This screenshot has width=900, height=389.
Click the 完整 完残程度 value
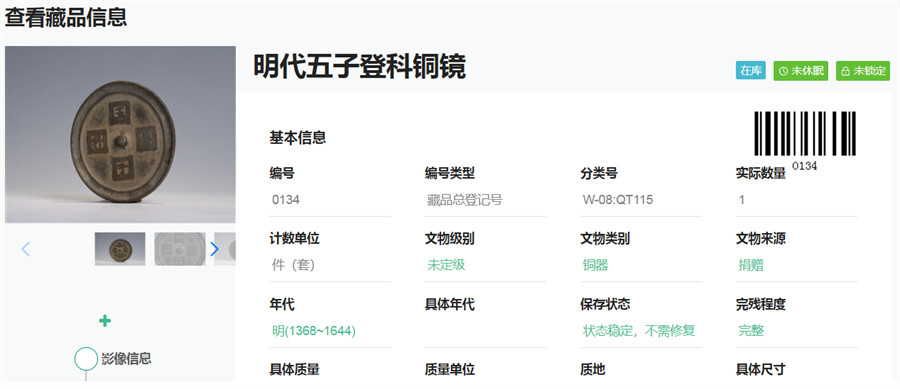click(751, 331)
